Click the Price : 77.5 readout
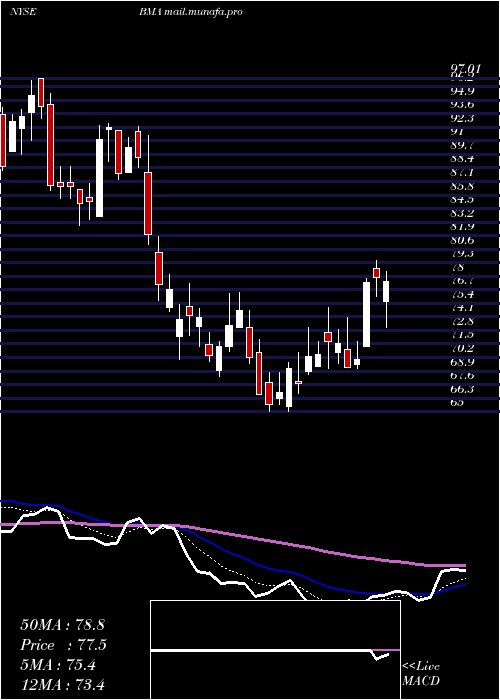 63,645
